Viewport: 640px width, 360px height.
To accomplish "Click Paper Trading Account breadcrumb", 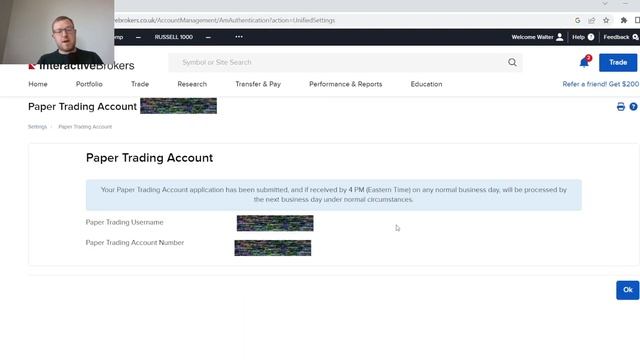I will [x=85, y=127].
